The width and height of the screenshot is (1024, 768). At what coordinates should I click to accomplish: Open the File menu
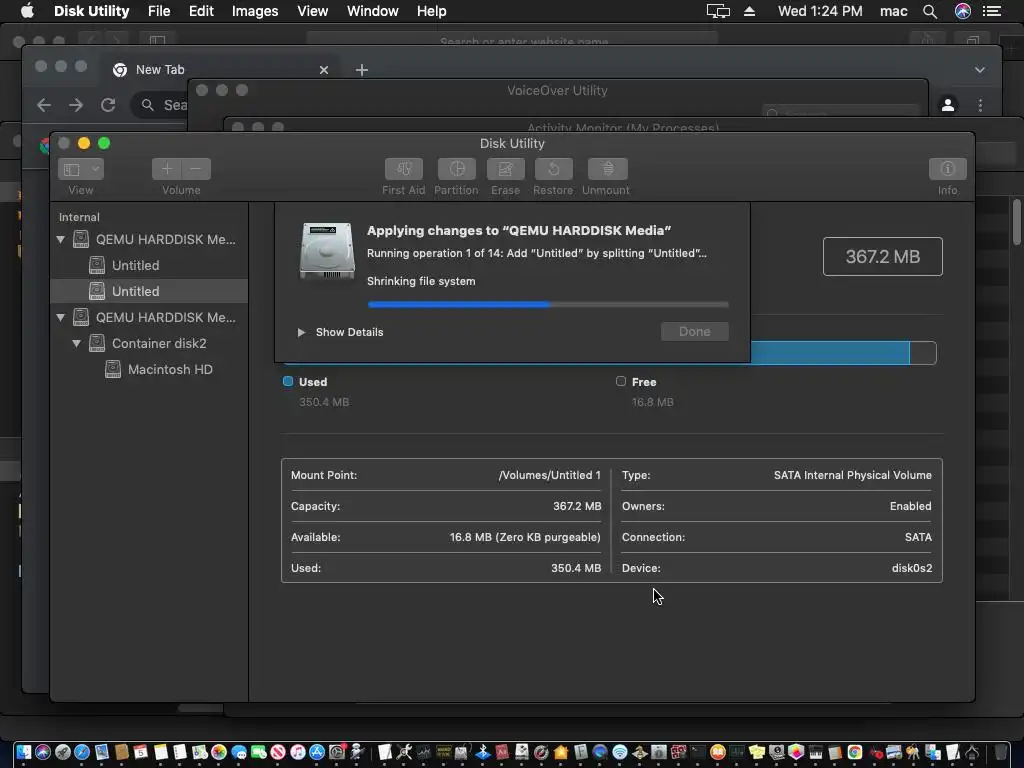[159, 11]
